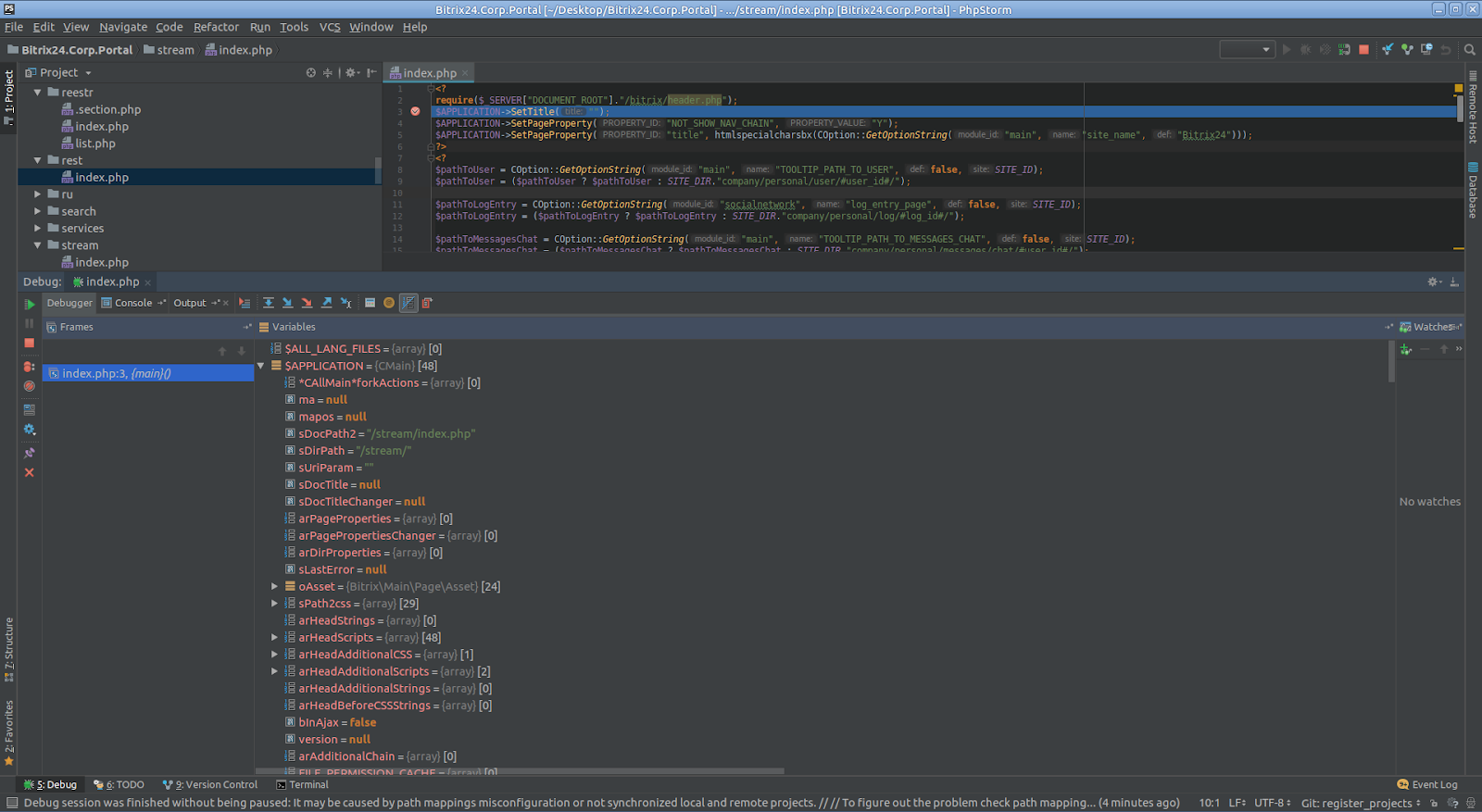Screen dimensions: 1482x812
Task: Open the Refactor menu
Action: pyautogui.click(x=216, y=27)
